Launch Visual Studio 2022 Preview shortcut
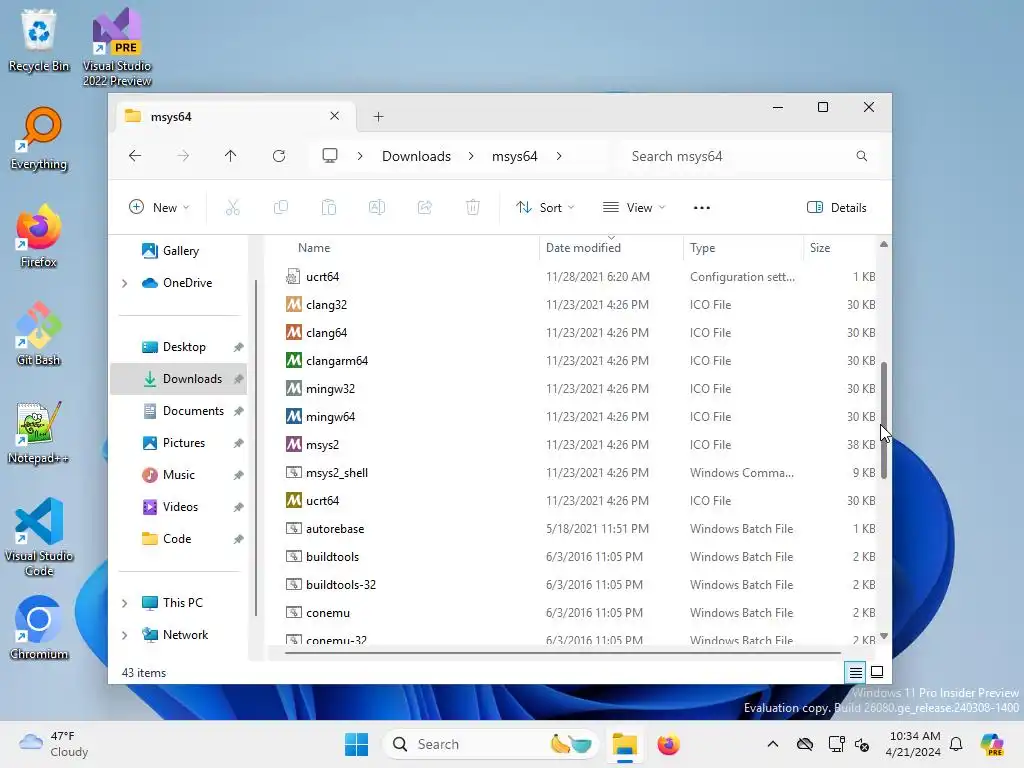 (x=117, y=46)
